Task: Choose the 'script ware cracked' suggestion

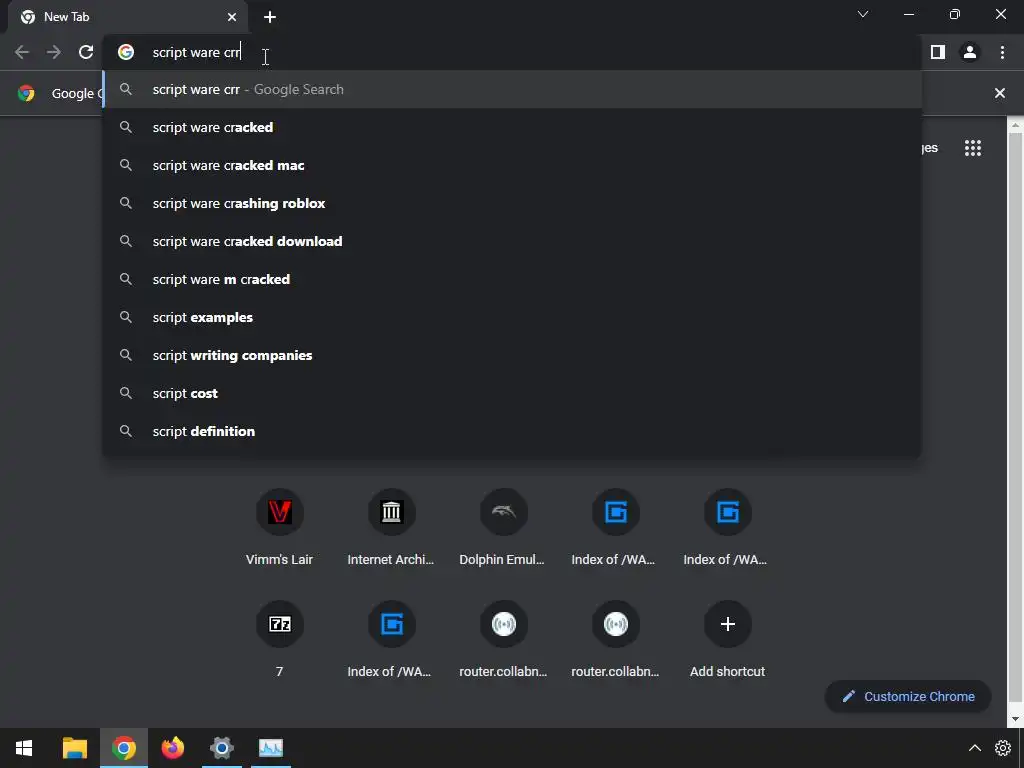Action: [513, 127]
